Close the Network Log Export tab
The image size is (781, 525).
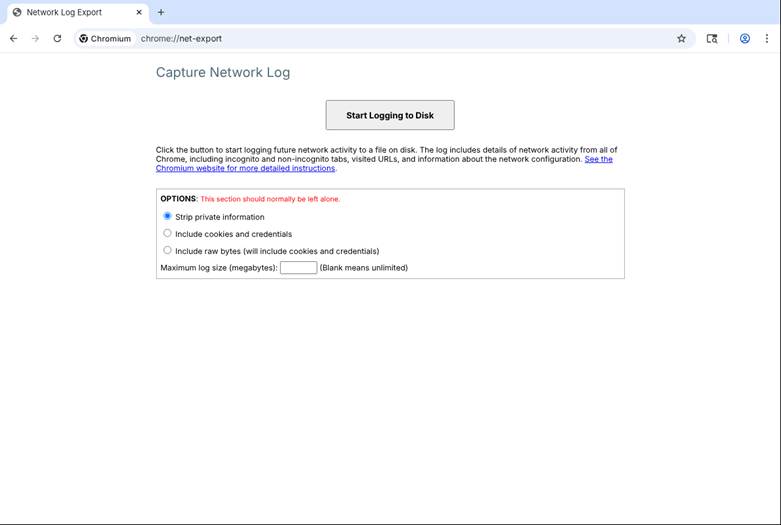[139, 12]
